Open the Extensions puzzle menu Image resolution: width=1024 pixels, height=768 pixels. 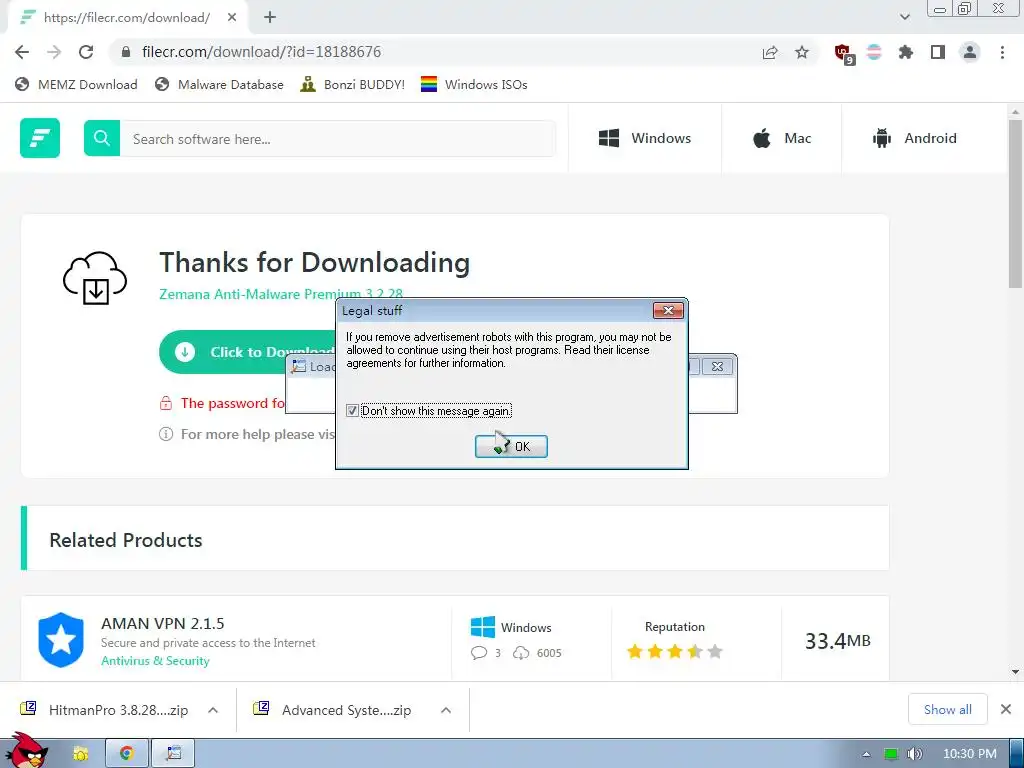point(906,52)
